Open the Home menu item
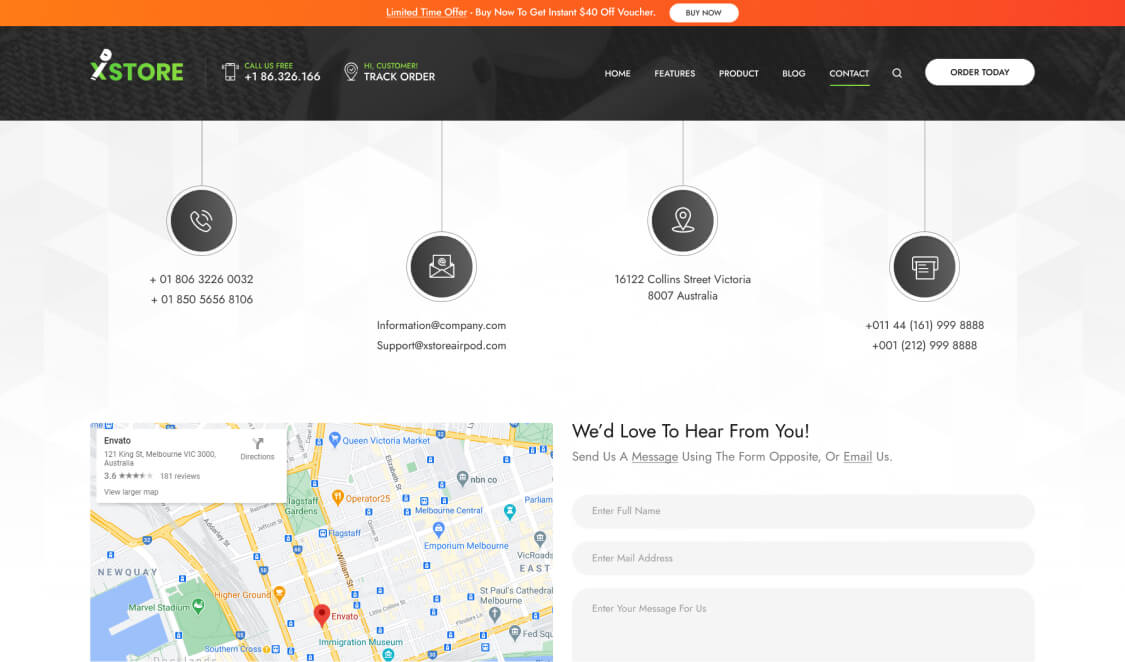 click(x=617, y=73)
